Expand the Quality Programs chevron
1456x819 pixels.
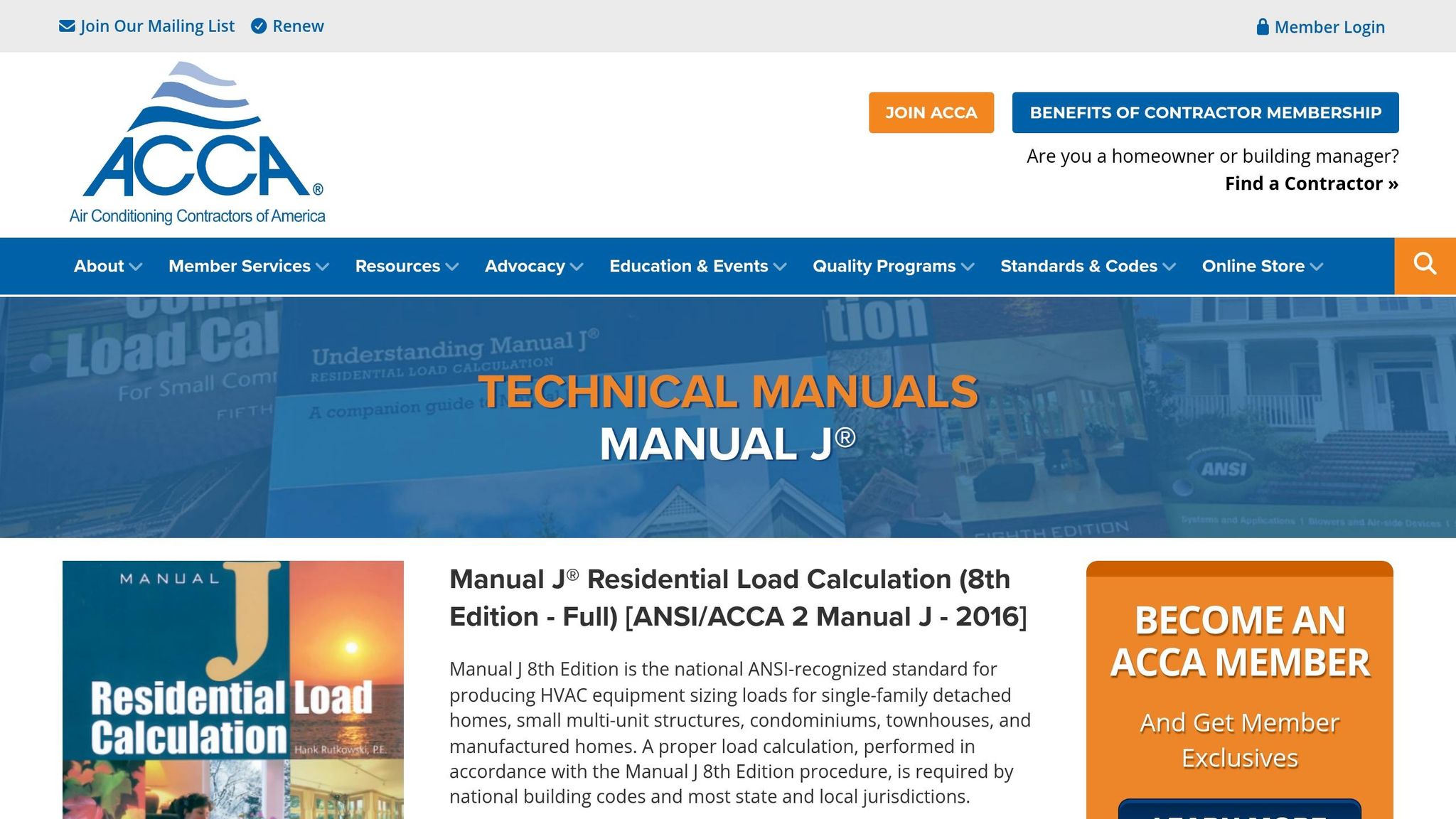pos(968,267)
